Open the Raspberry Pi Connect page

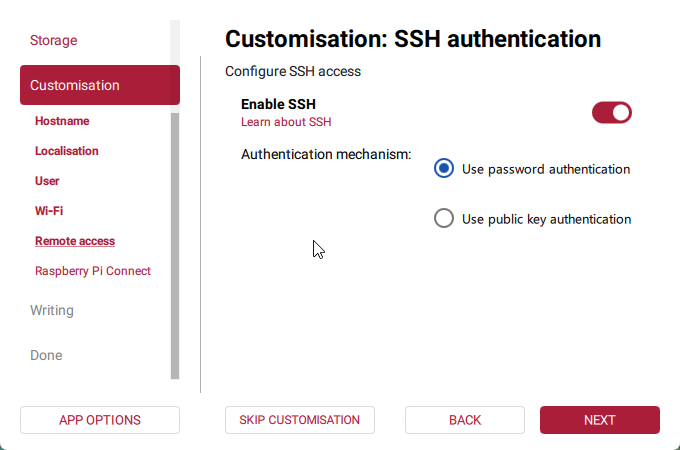pos(93,271)
